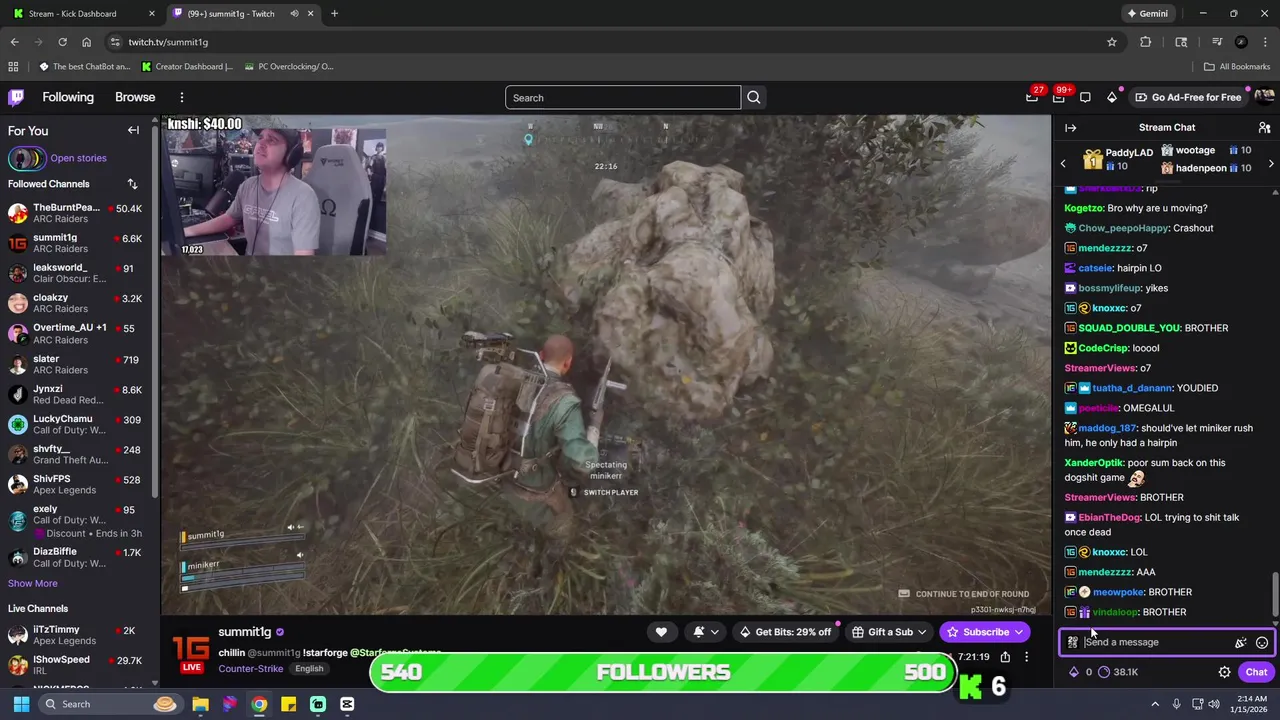Open All Bookmarks folder

click(1237, 67)
